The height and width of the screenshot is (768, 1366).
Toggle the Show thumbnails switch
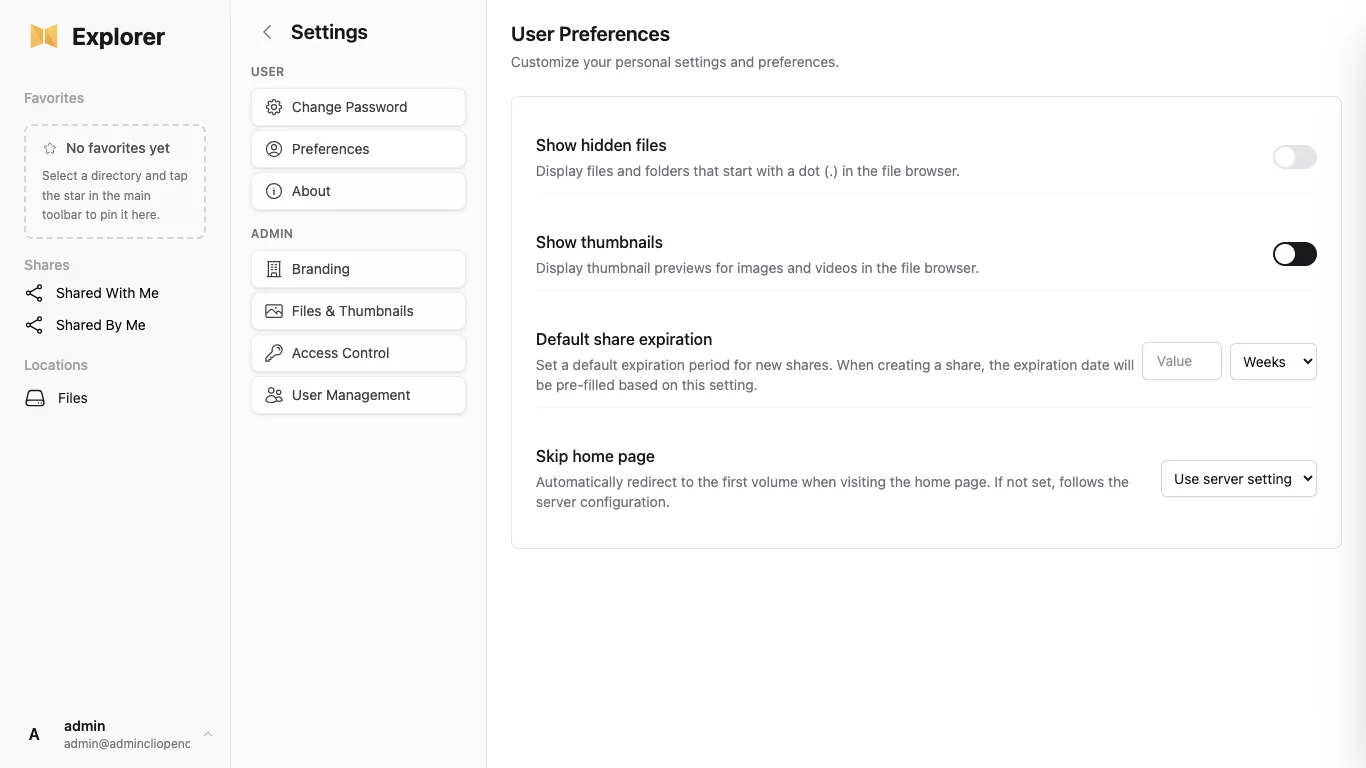click(1294, 254)
